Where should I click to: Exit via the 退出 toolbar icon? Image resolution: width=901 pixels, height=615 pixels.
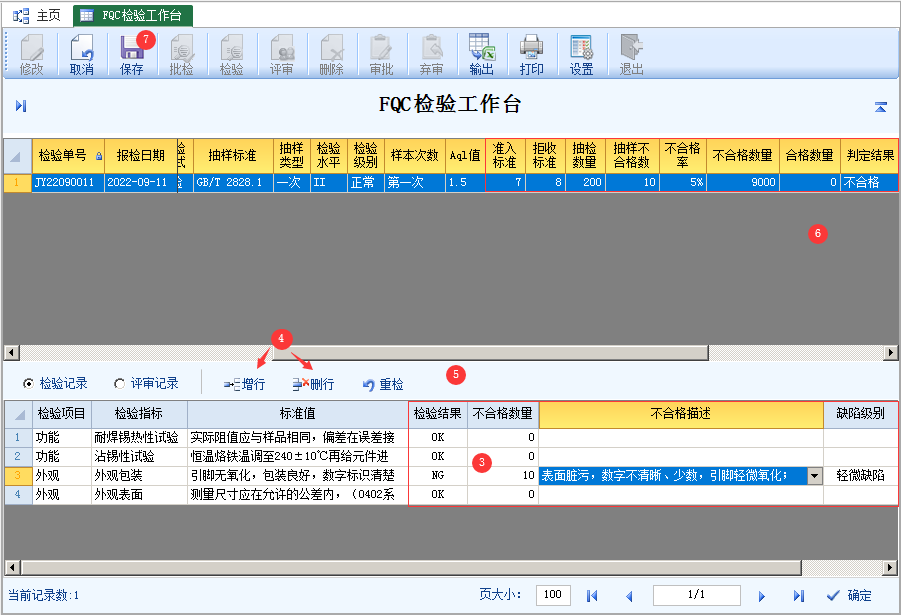pyautogui.click(x=632, y=55)
